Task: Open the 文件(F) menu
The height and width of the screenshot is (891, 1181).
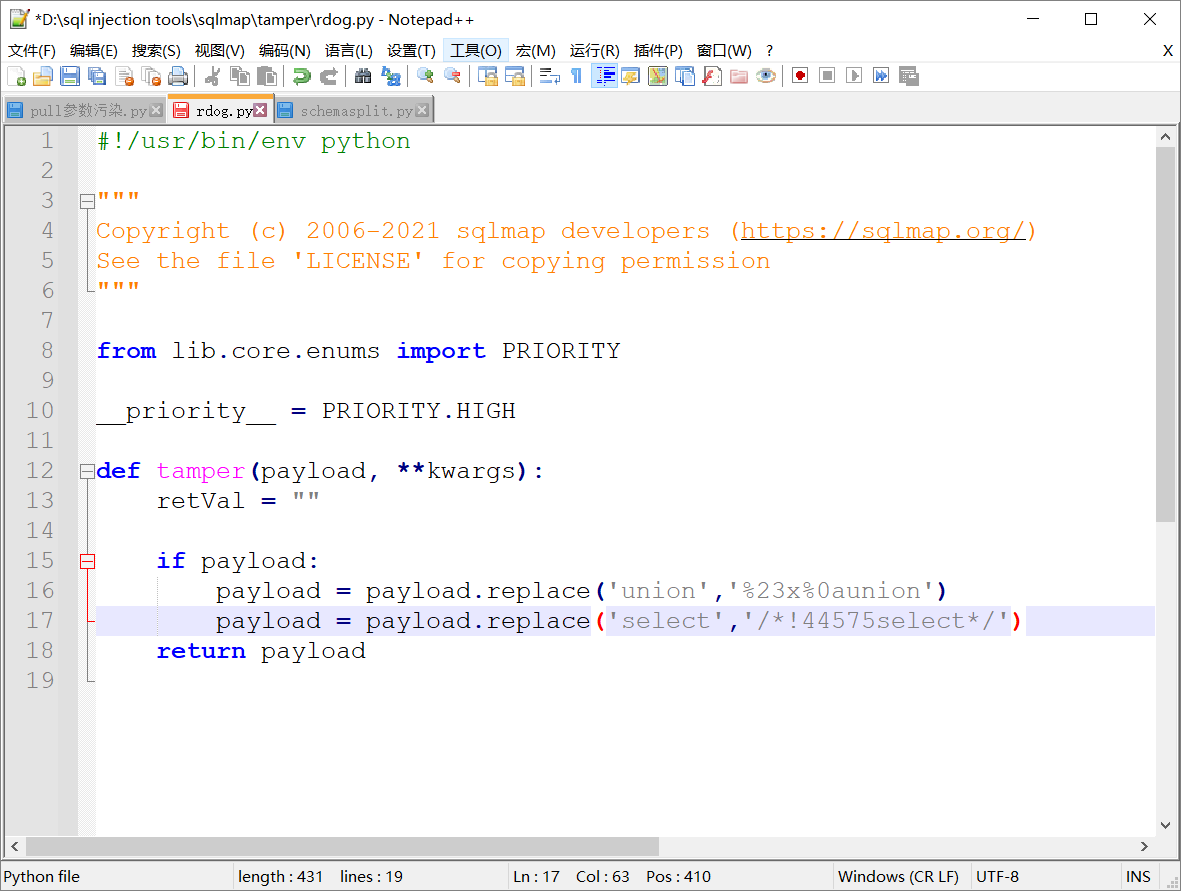Action: coord(32,50)
